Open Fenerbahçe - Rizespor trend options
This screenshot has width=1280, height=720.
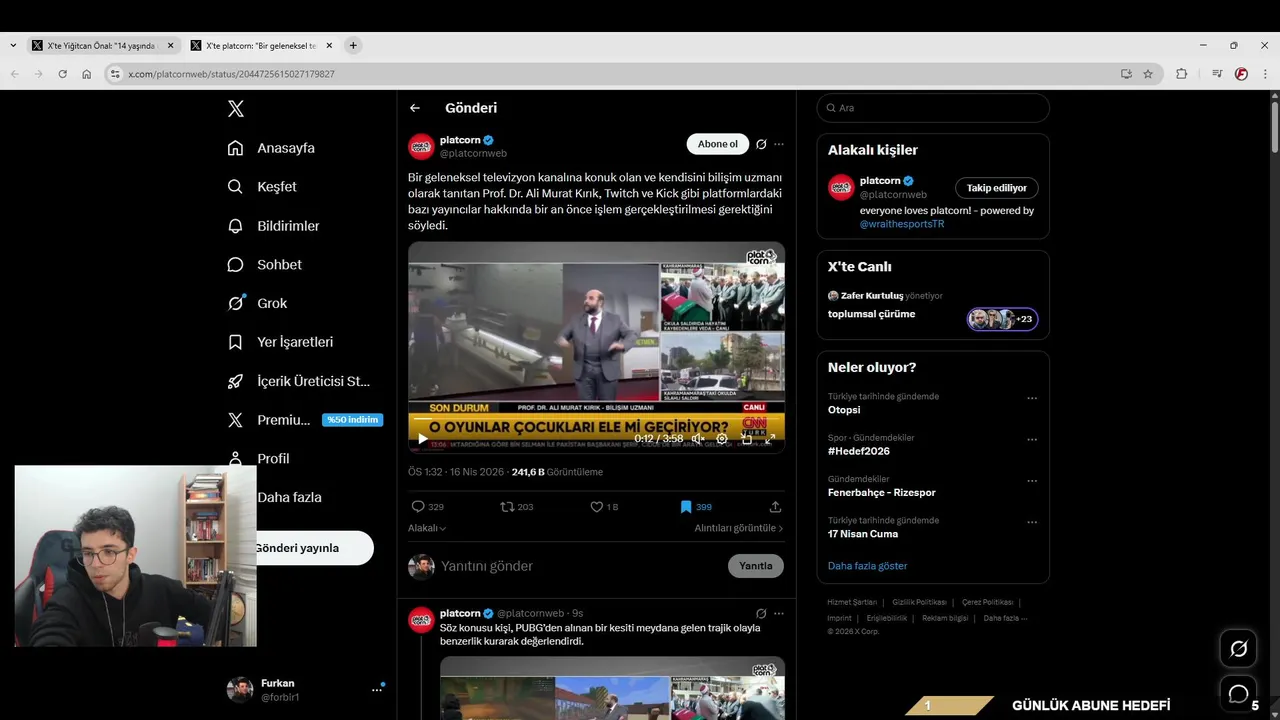point(1032,481)
